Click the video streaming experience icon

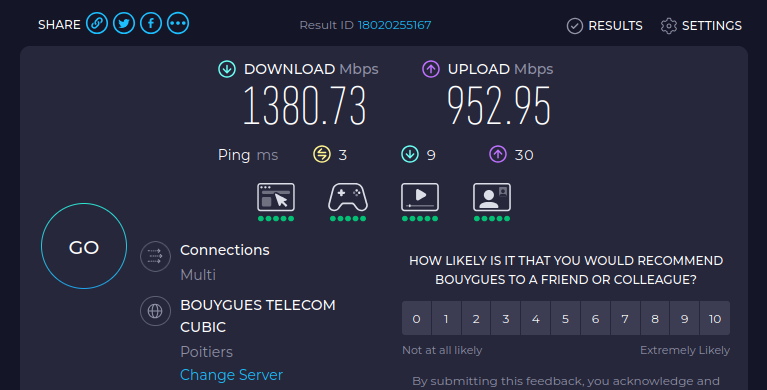420,197
